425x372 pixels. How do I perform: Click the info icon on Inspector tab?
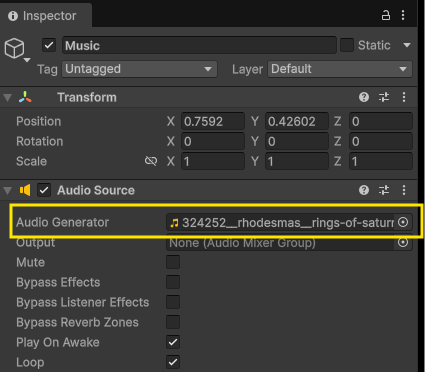13,16
